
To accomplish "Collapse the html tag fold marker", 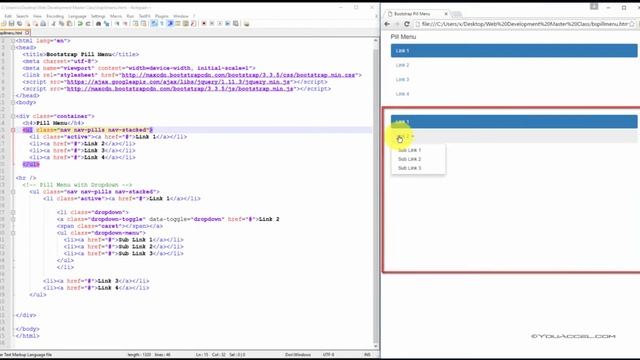I will (13, 41).
